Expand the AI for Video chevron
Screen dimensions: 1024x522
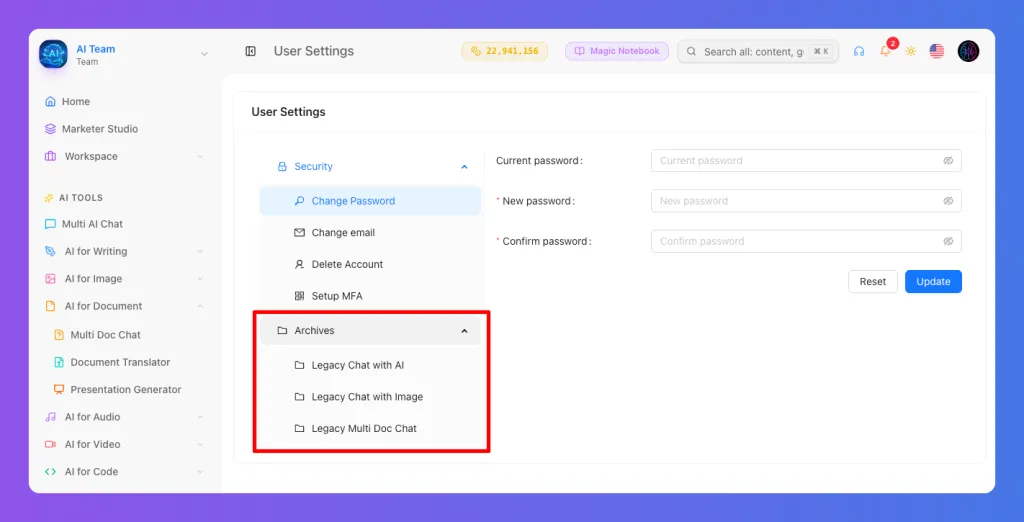[200, 444]
